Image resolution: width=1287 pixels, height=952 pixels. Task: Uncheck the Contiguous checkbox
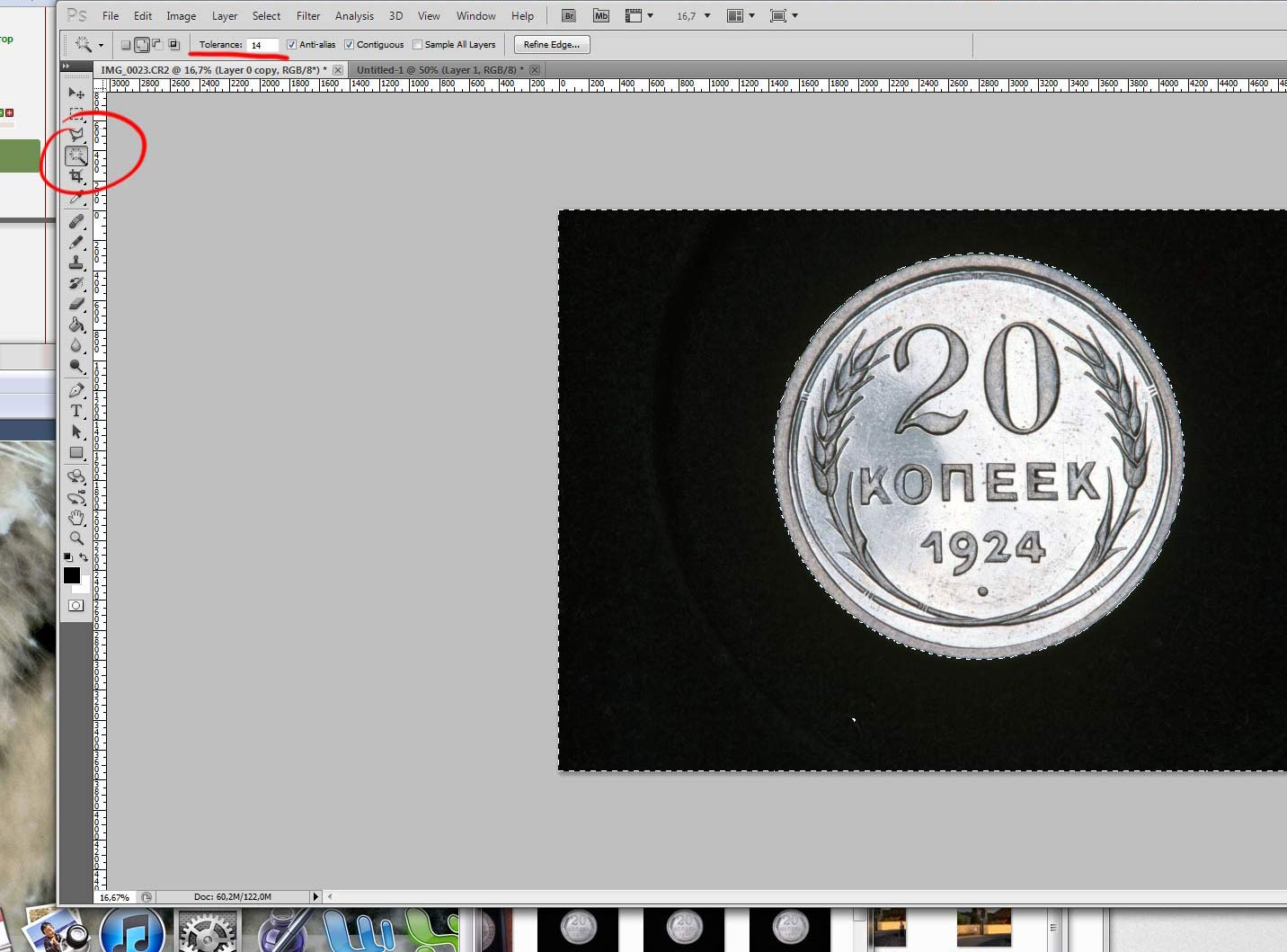349,45
